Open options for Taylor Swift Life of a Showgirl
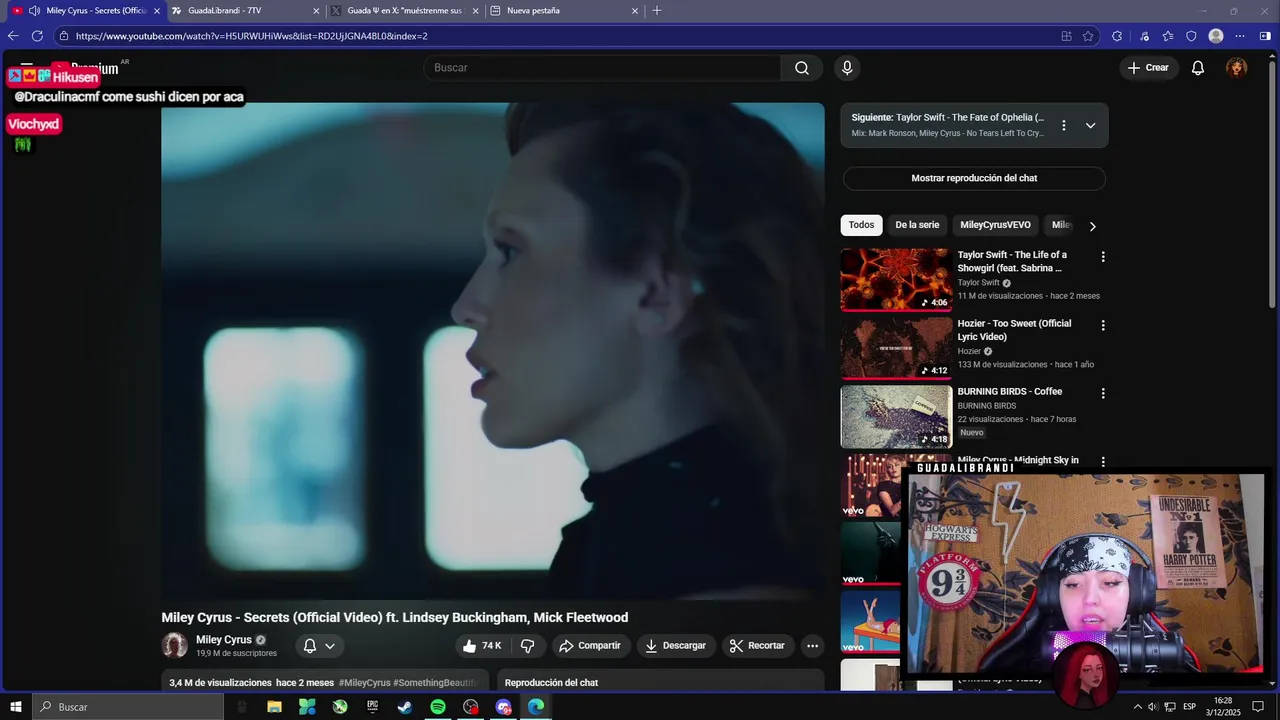Screen dimensions: 1280x720 coord(1103,257)
